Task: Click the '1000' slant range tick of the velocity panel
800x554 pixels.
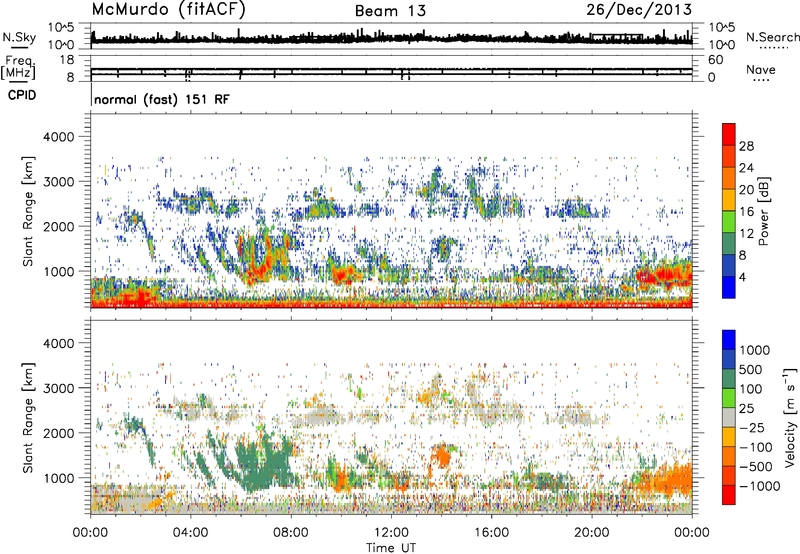Action: [x=58, y=478]
